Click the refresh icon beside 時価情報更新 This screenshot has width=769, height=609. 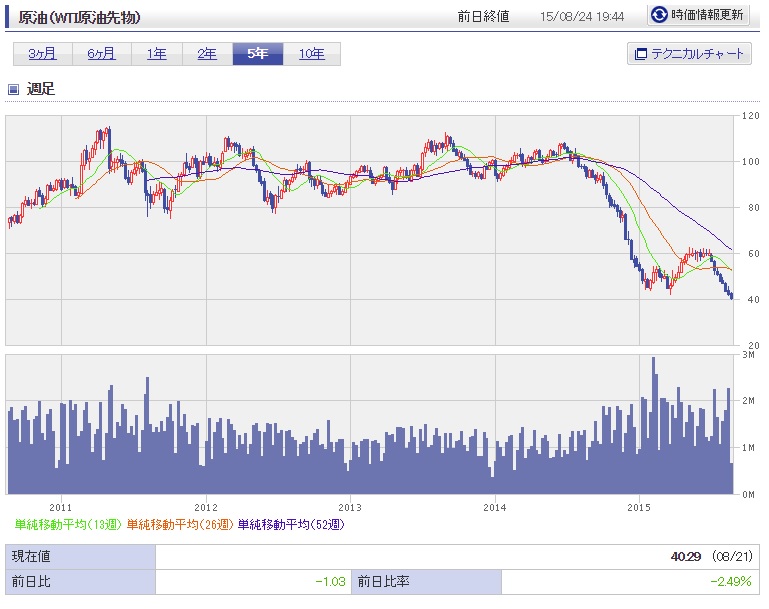(659, 15)
